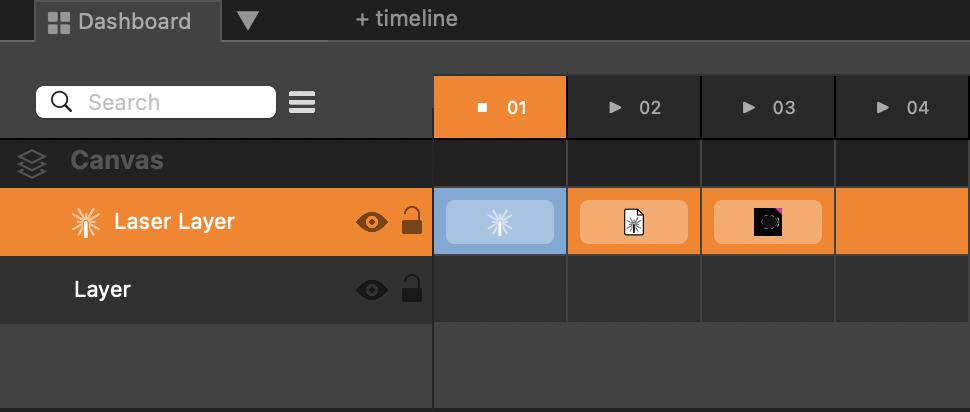970x412 pixels.
Task: Hide the Laser Layer with eye icon
Action: [372, 222]
